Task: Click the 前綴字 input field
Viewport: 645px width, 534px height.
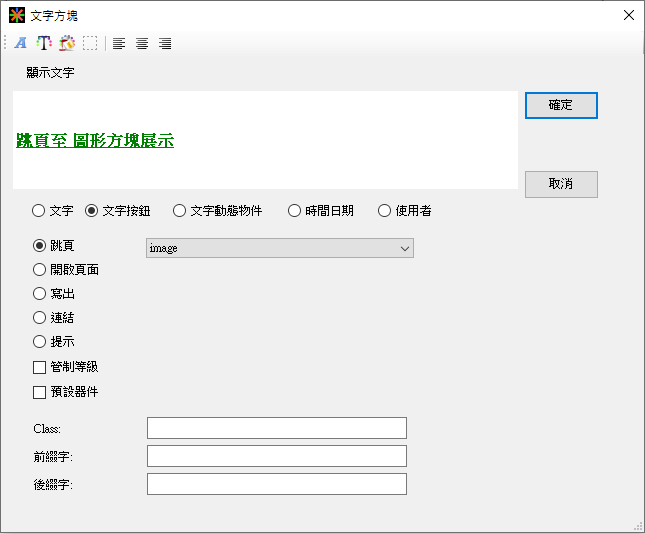Action: click(x=276, y=456)
